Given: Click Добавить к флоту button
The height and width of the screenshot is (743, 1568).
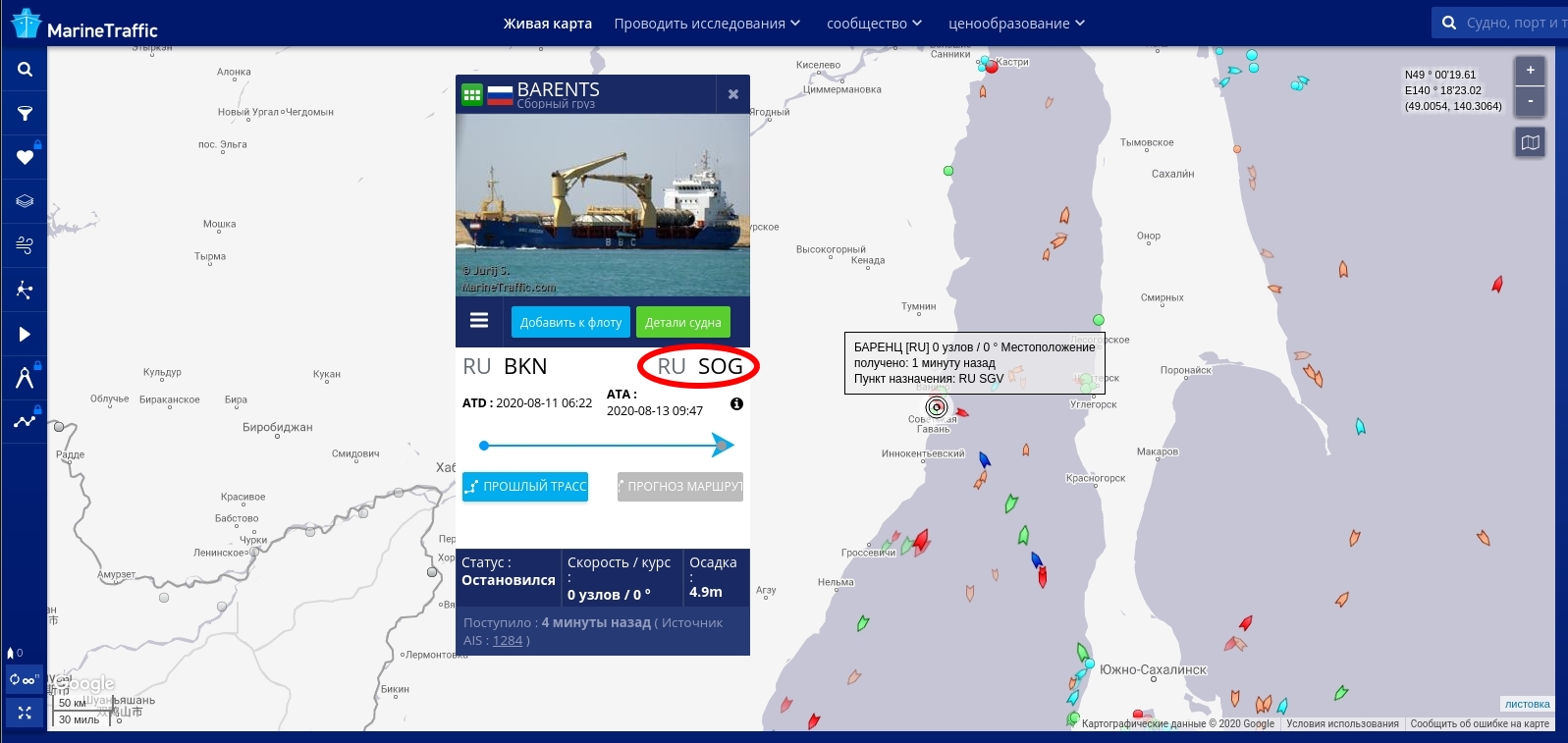Looking at the screenshot, I should (570, 322).
